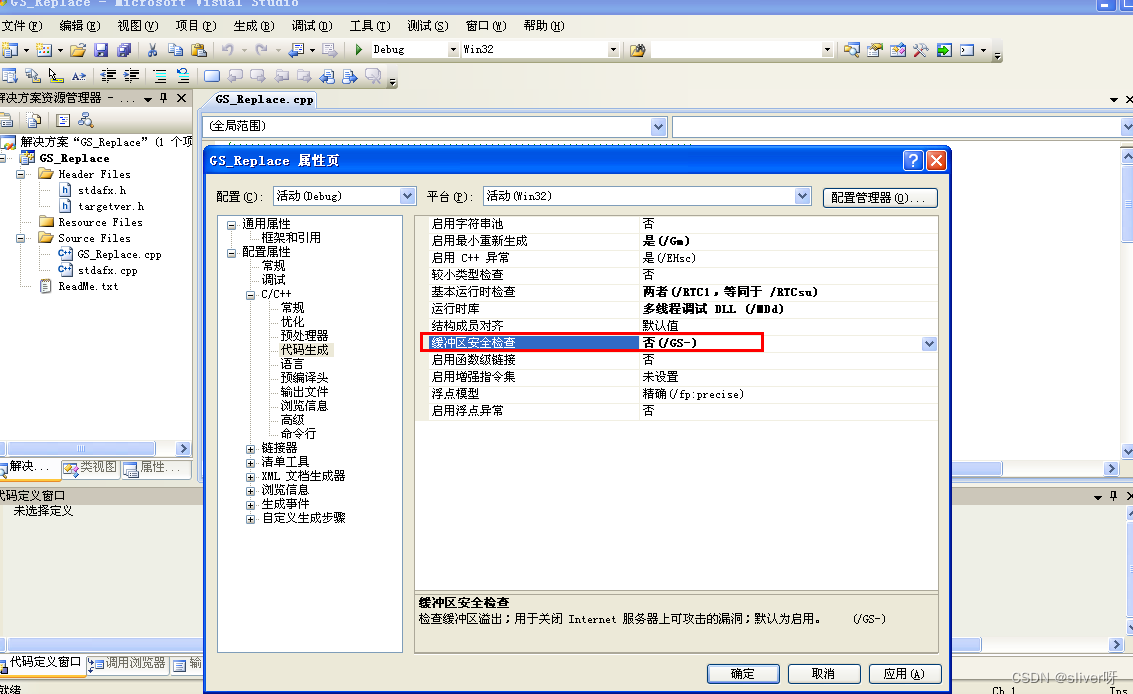Click the Cut (scissors) toolbar icon
Viewport: 1133px width, 694px height.
click(153, 48)
